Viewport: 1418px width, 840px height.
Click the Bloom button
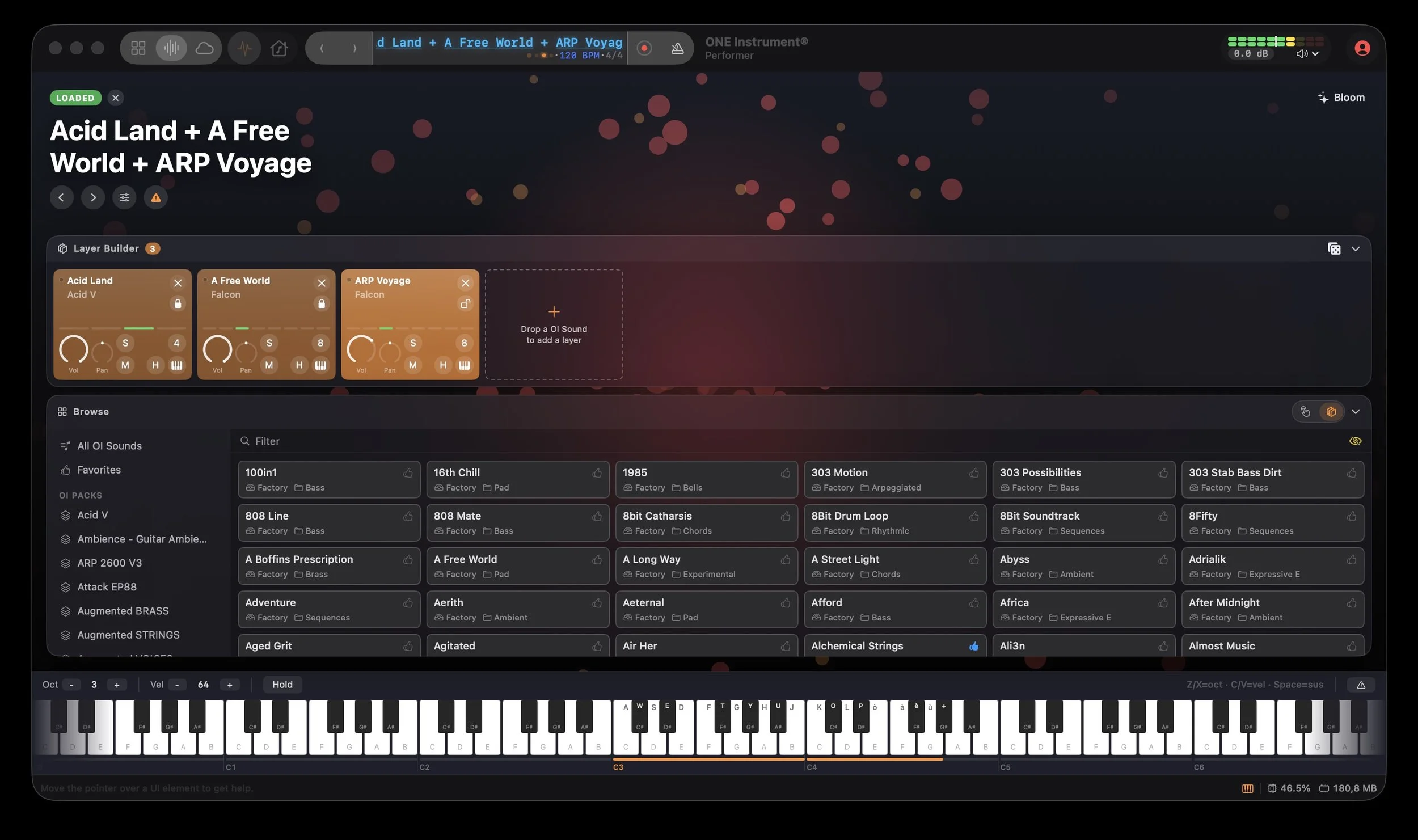1341,98
